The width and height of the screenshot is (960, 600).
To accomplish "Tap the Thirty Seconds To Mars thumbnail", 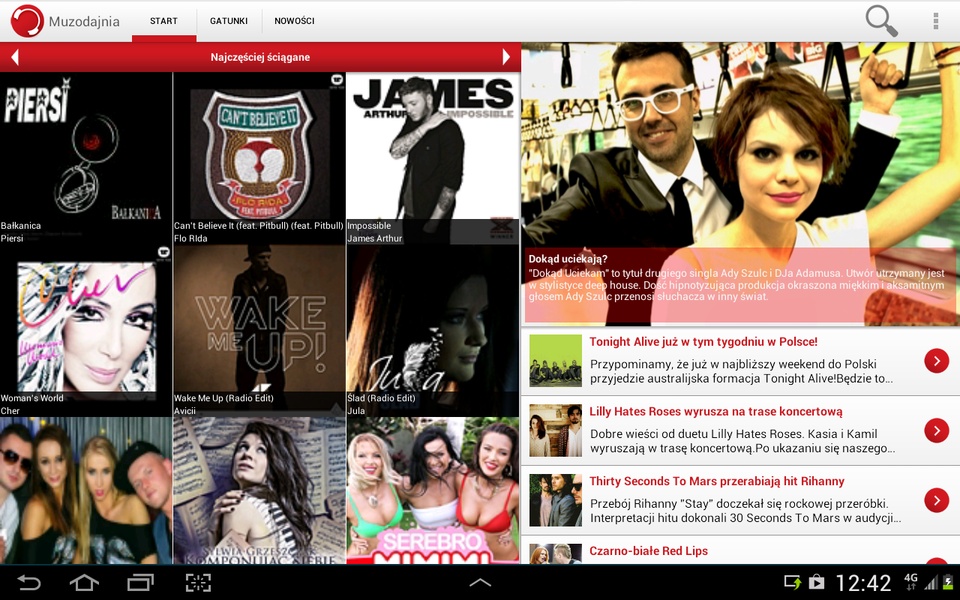I will (x=555, y=500).
